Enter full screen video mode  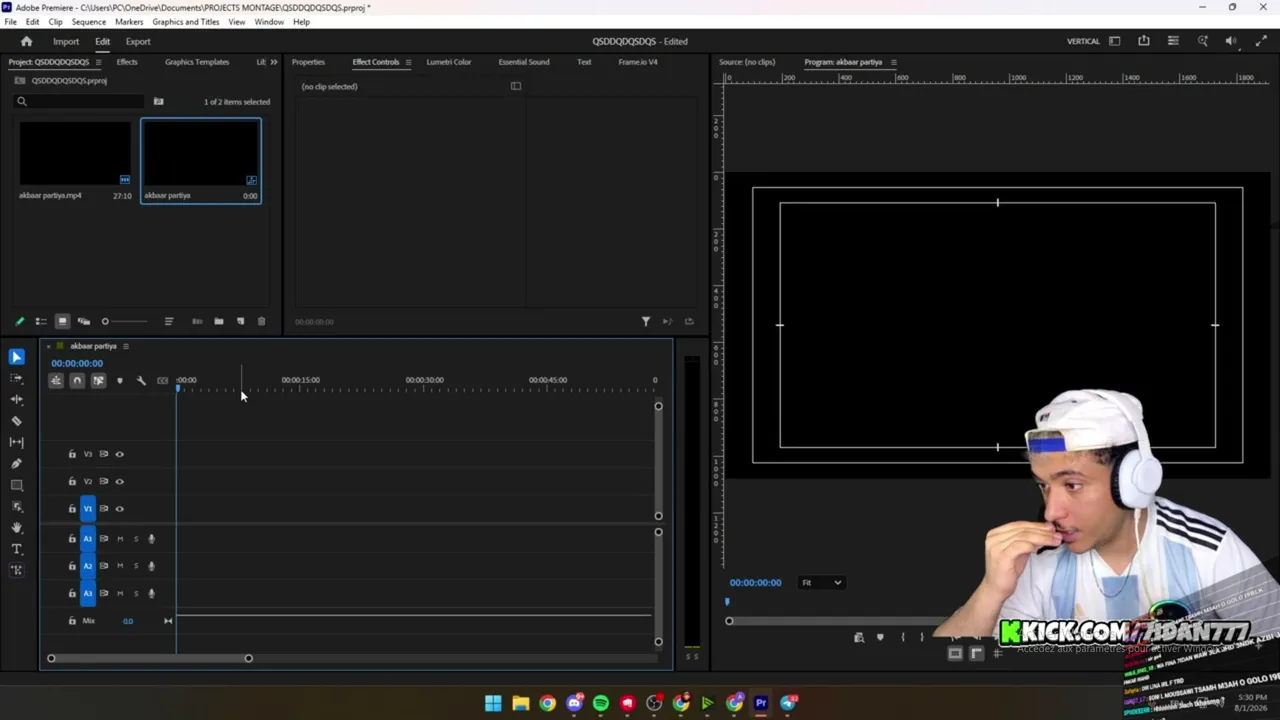[x=1259, y=41]
